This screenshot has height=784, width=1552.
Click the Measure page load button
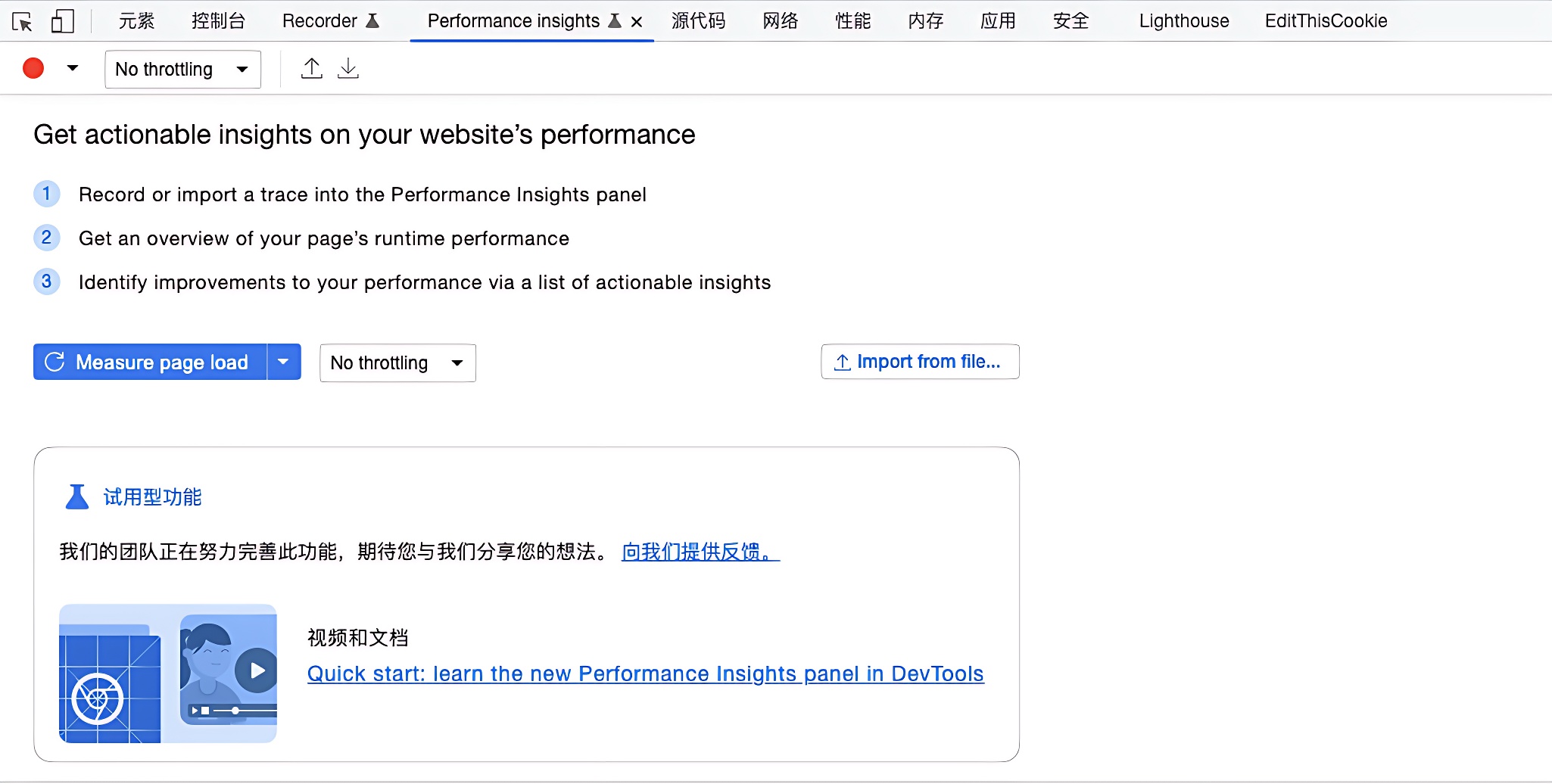point(150,362)
